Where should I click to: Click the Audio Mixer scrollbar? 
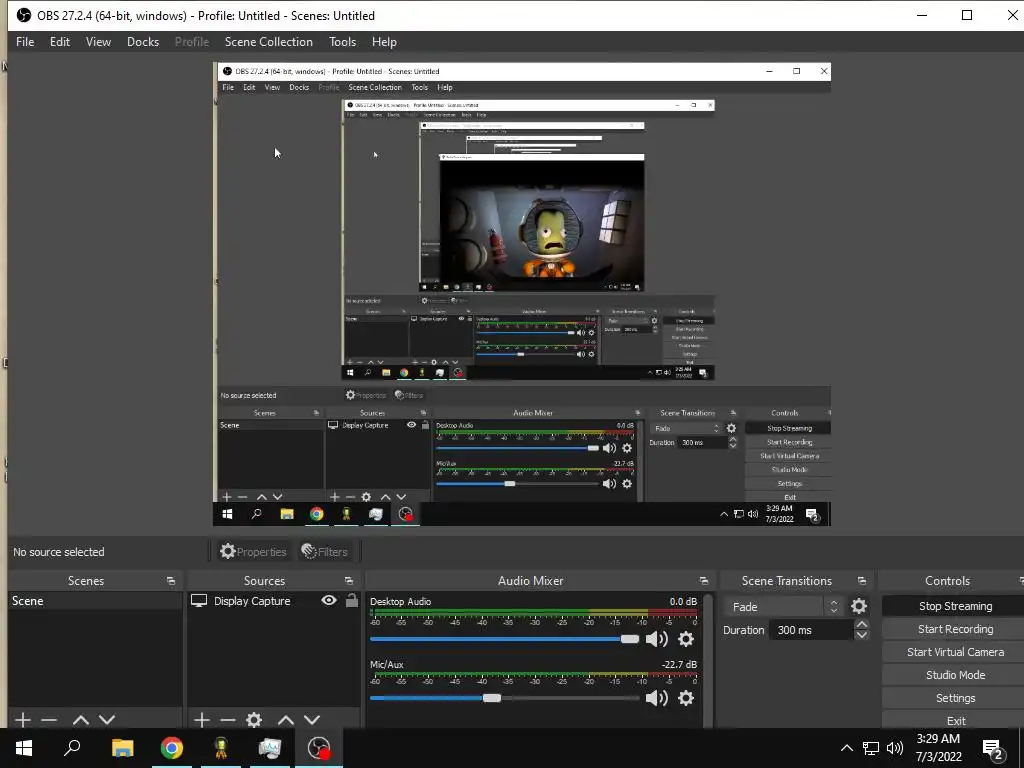click(709, 660)
